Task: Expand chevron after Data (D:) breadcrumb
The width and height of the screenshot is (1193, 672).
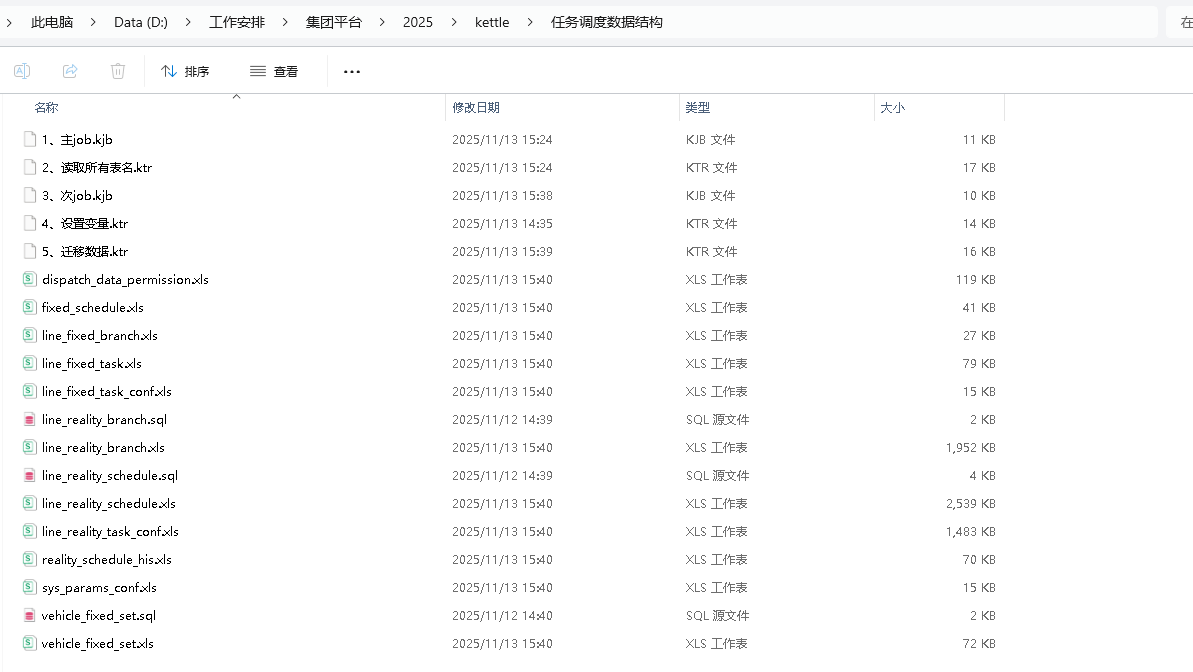Action: pyautogui.click(x=188, y=22)
